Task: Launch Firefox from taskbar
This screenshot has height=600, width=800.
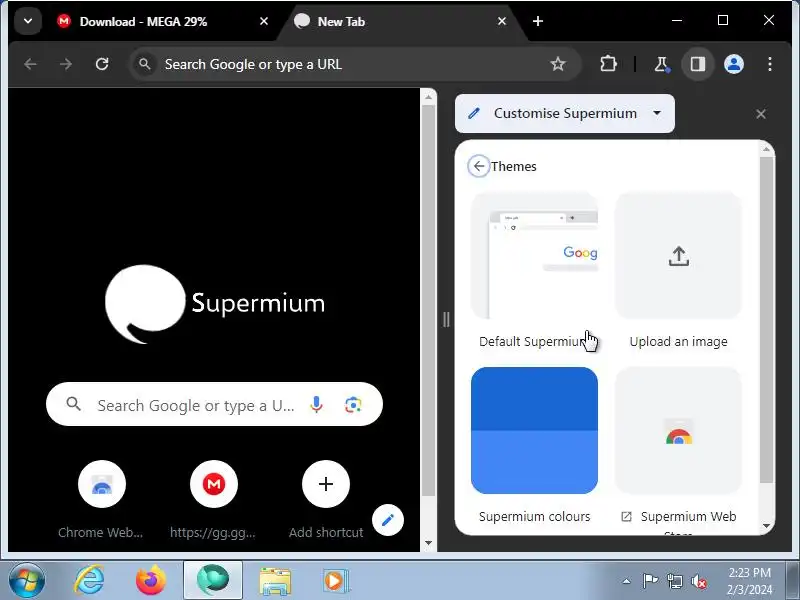Action: [x=151, y=581]
